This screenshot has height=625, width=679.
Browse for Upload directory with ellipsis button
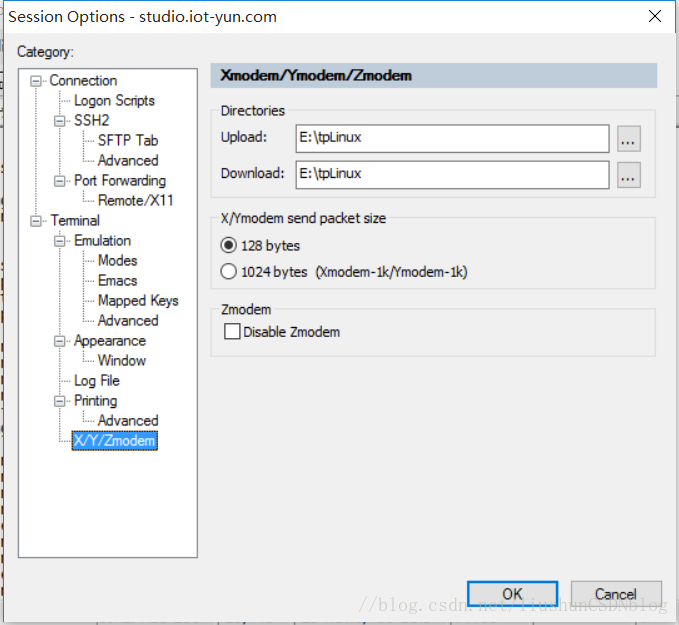(628, 139)
